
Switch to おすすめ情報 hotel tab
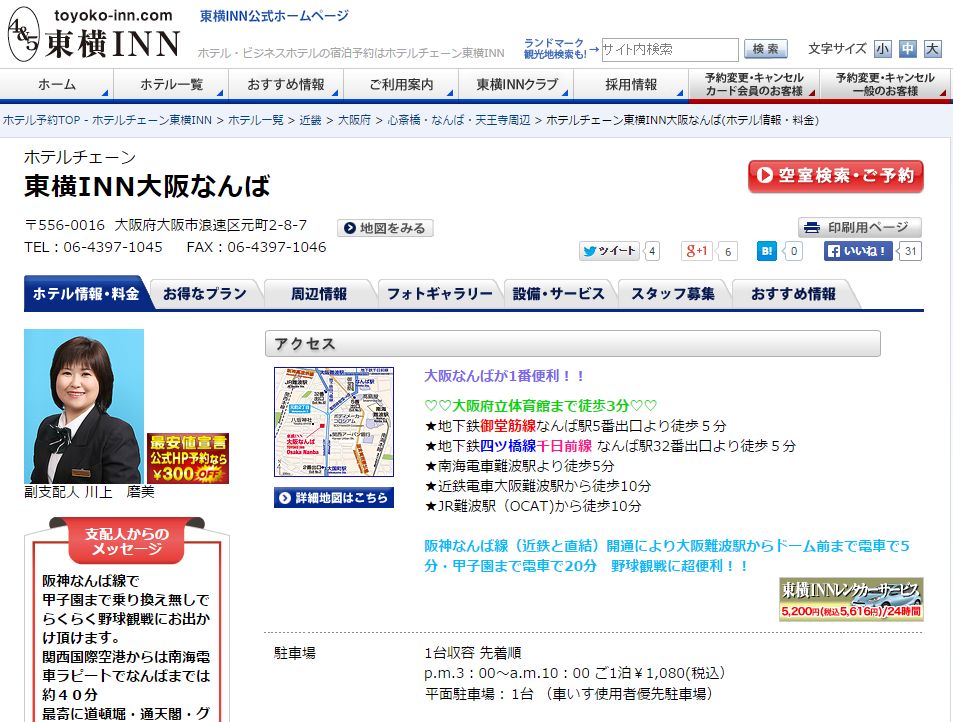pyautogui.click(x=793, y=294)
